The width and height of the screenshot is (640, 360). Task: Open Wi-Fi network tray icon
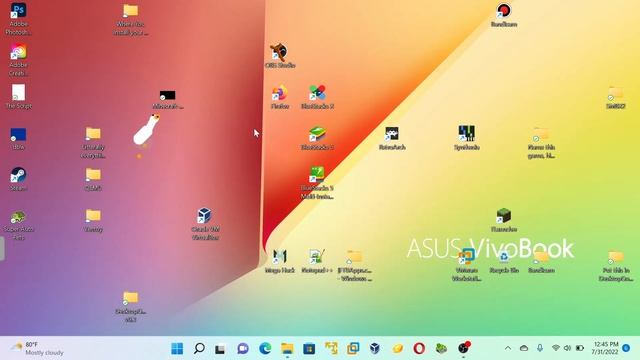(556, 348)
